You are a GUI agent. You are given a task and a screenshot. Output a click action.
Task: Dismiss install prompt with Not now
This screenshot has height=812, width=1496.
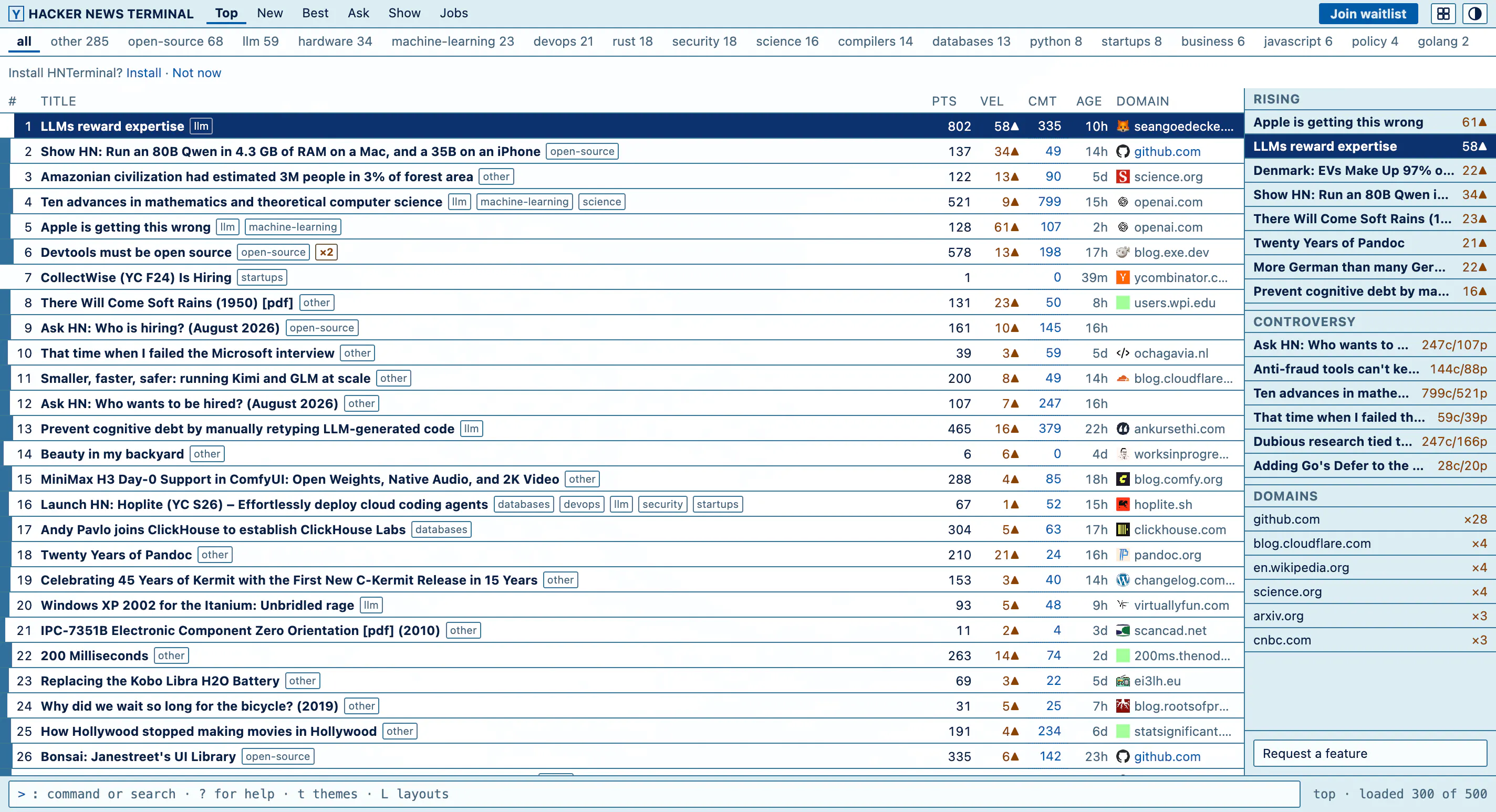tap(197, 72)
